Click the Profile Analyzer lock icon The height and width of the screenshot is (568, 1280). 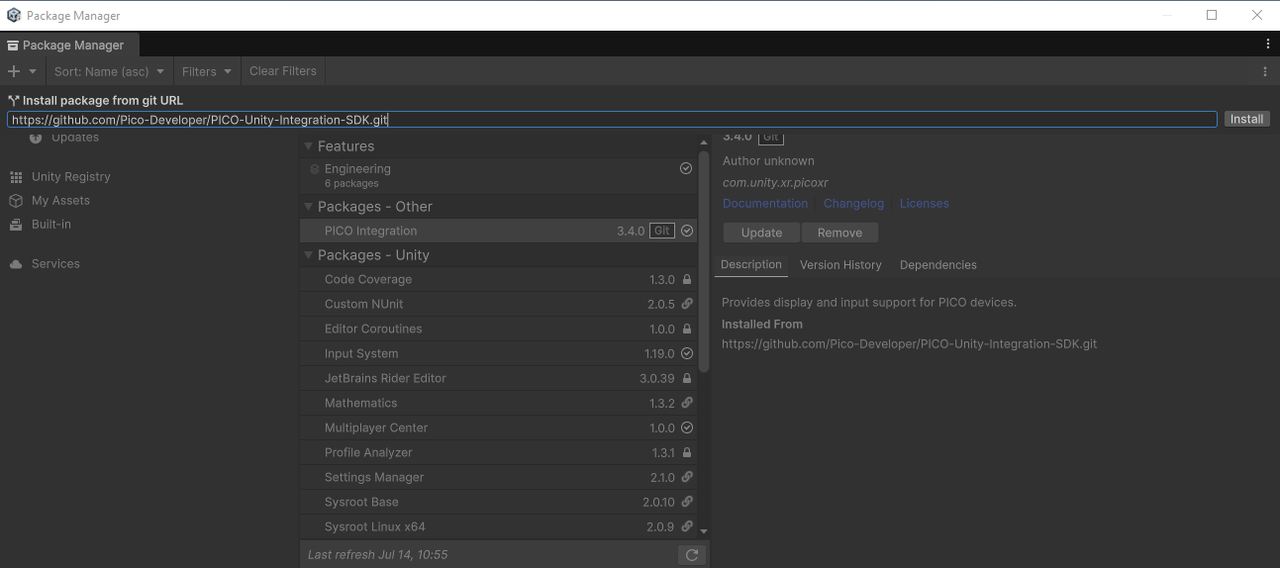(687, 453)
